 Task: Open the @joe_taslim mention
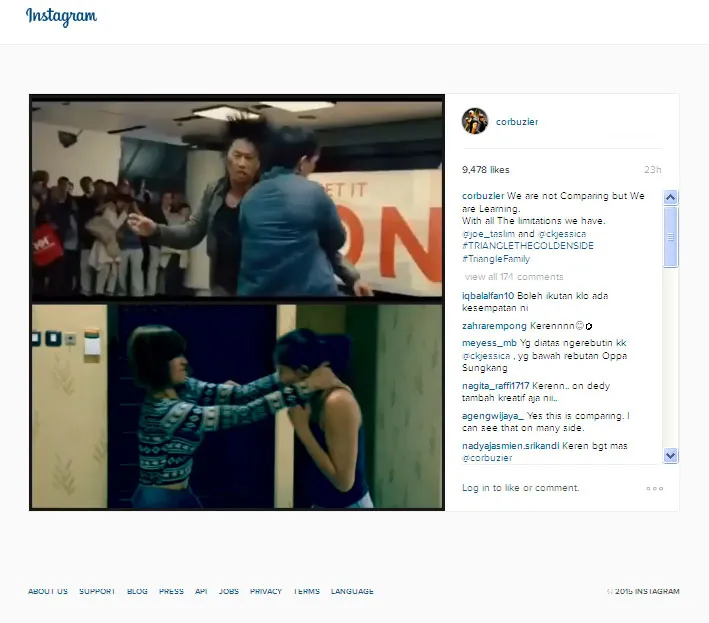coord(488,234)
